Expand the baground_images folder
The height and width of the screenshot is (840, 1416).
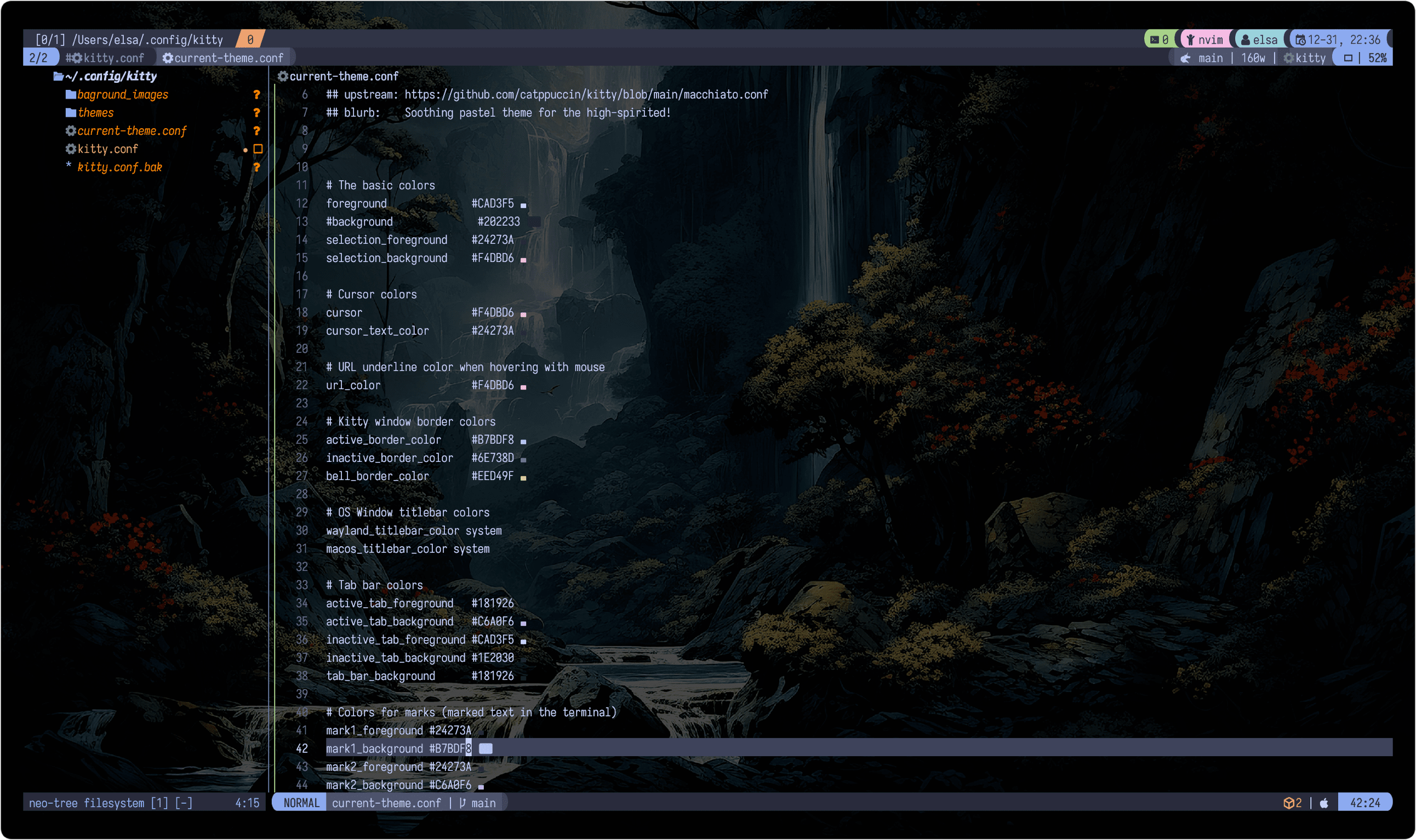click(x=122, y=95)
